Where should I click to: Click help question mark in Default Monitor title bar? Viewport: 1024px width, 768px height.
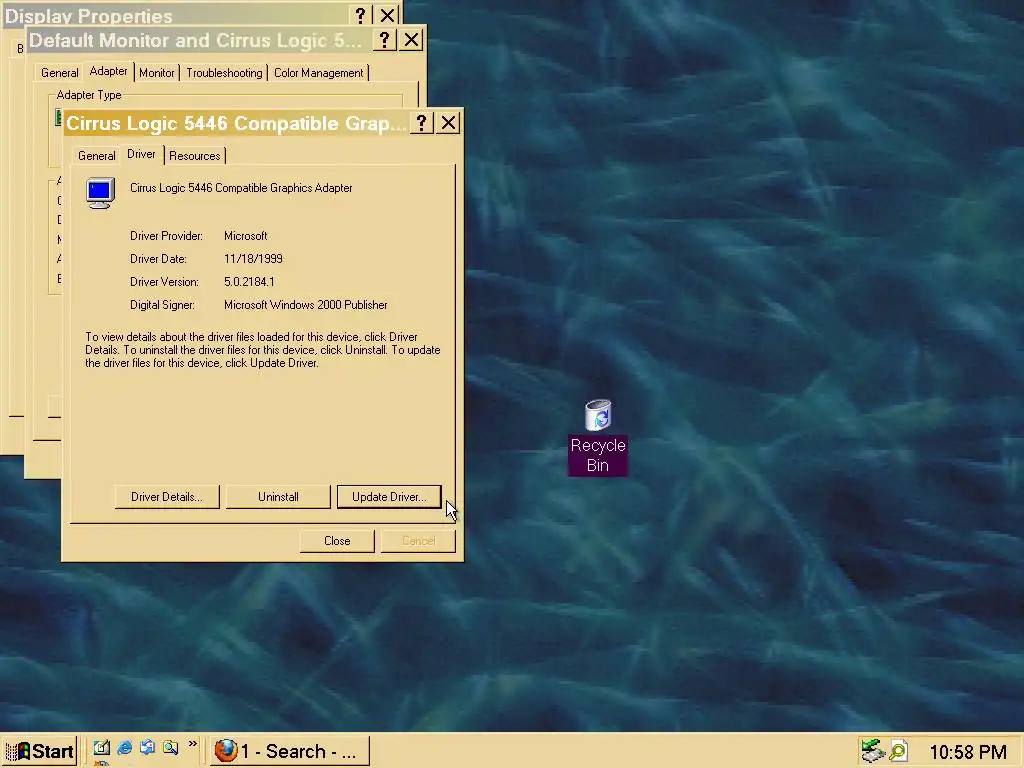point(385,40)
